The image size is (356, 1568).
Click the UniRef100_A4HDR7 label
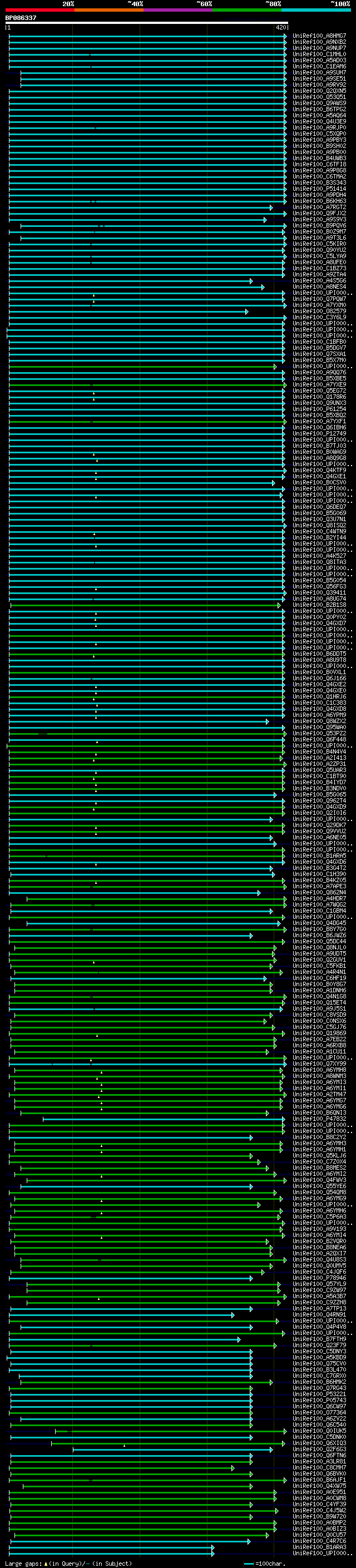click(x=319, y=898)
